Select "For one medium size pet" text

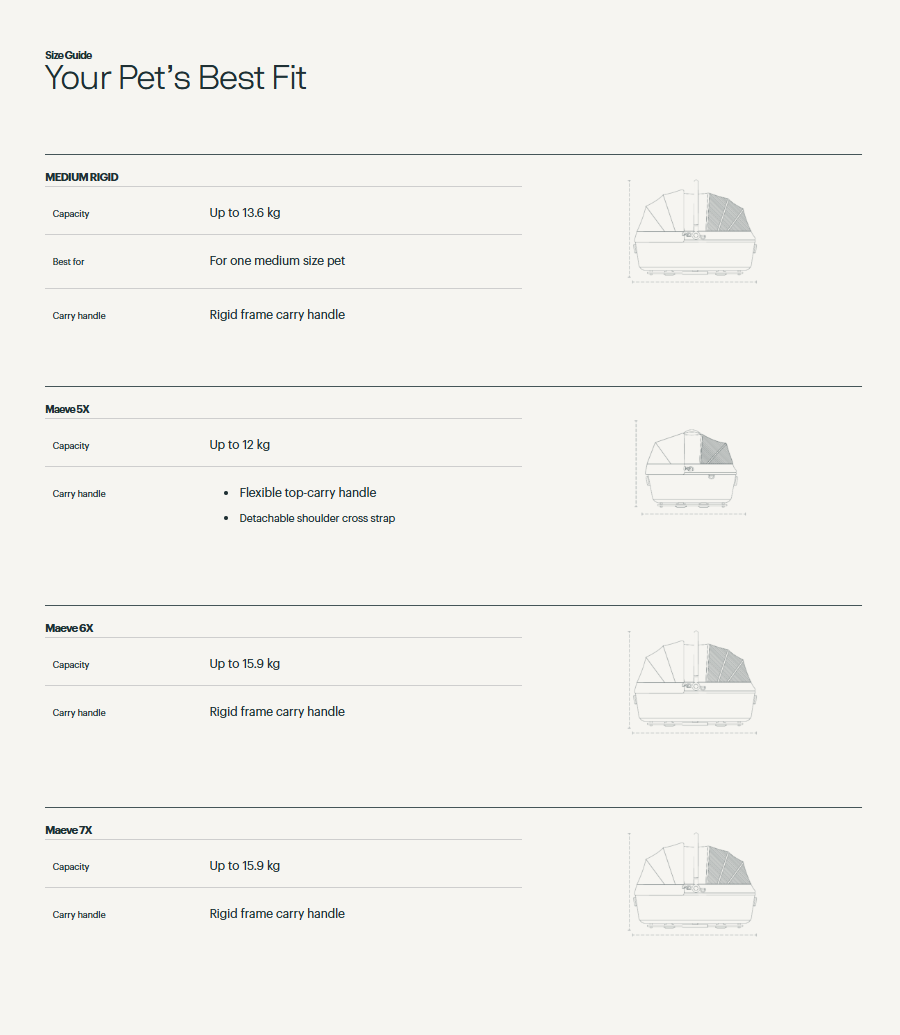point(277,261)
